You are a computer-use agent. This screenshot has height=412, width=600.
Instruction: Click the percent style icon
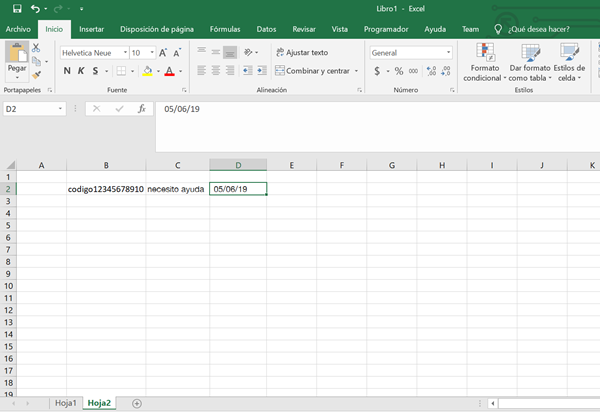398,71
